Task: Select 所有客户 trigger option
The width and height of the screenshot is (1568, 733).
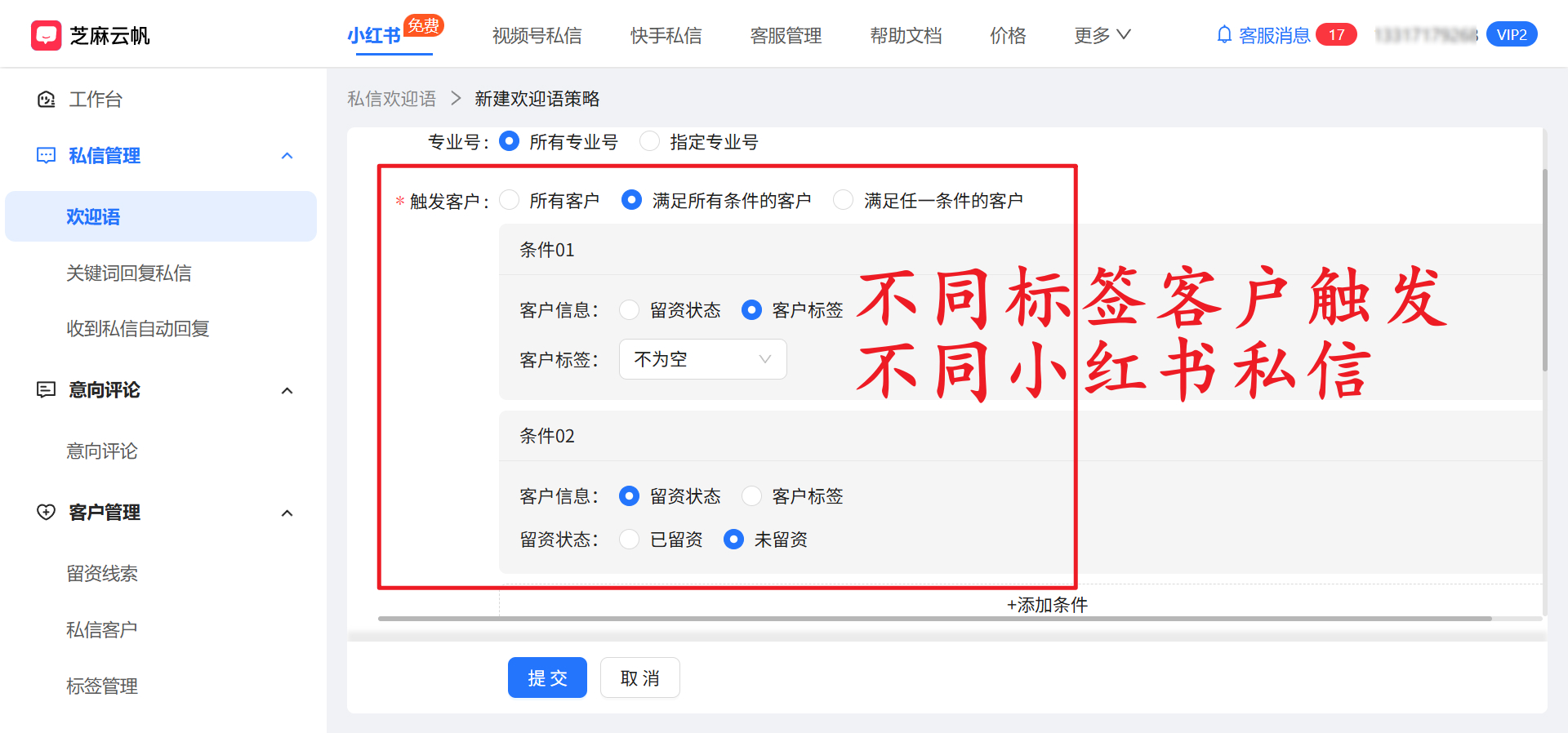Action: click(x=509, y=200)
